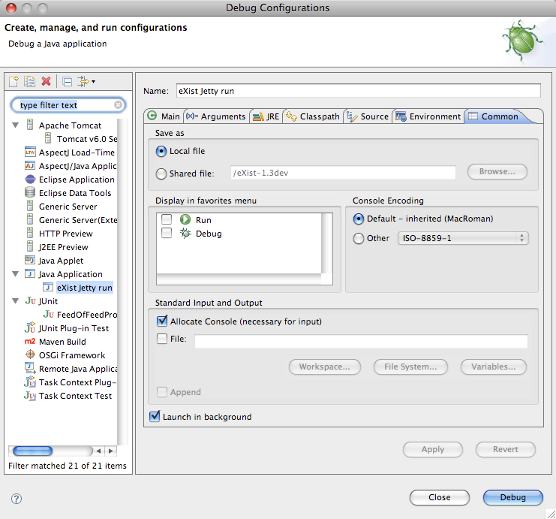Click the Apply button
This screenshot has width=556, height=519.
[433, 450]
